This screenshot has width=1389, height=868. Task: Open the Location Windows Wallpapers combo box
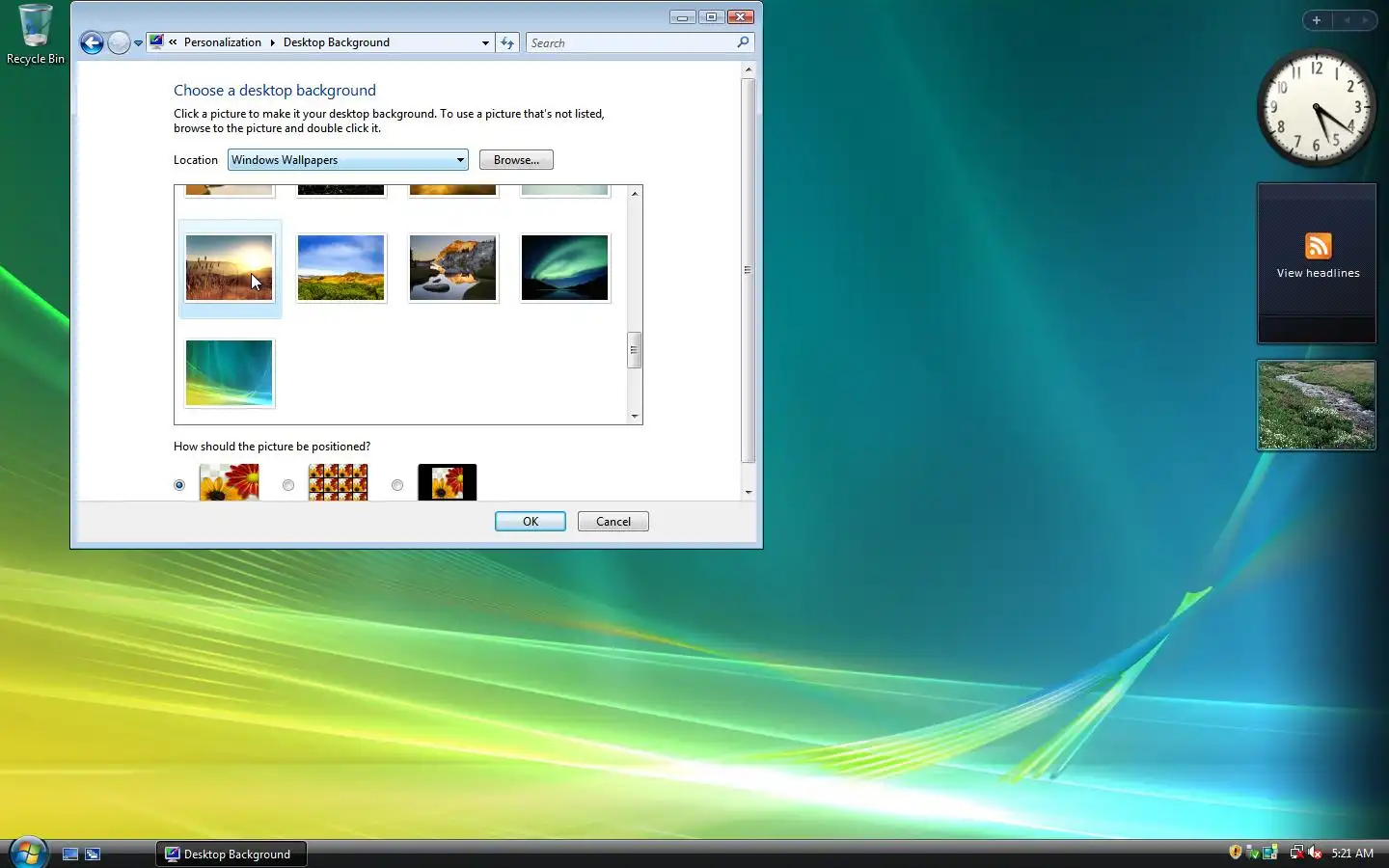(x=347, y=160)
